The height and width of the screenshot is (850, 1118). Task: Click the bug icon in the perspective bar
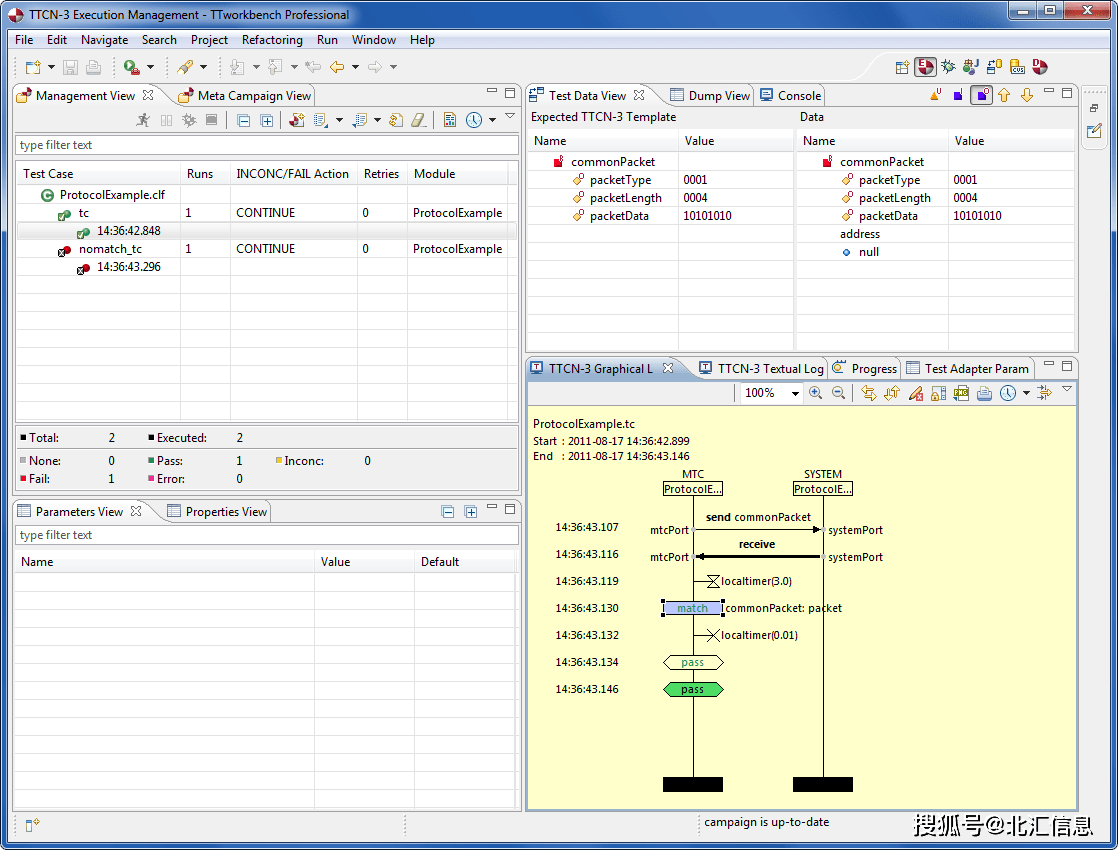click(x=947, y=67)
